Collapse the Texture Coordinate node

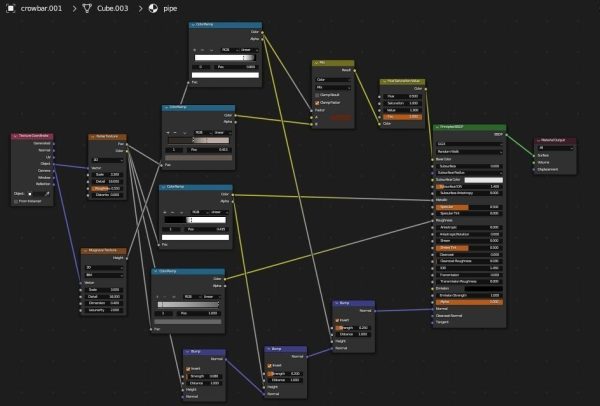(15, 136)
